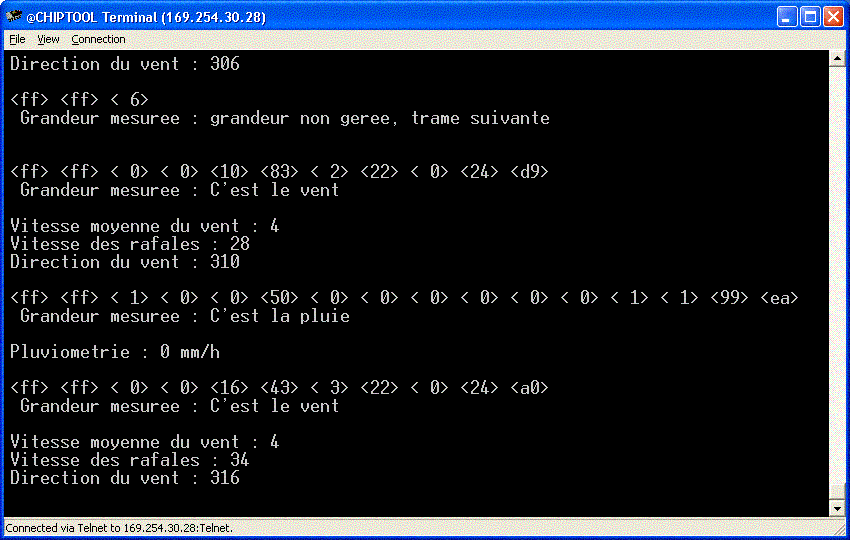Screen dimensions: 850x540
Task: Open the View menu
Action: point(48,40)
